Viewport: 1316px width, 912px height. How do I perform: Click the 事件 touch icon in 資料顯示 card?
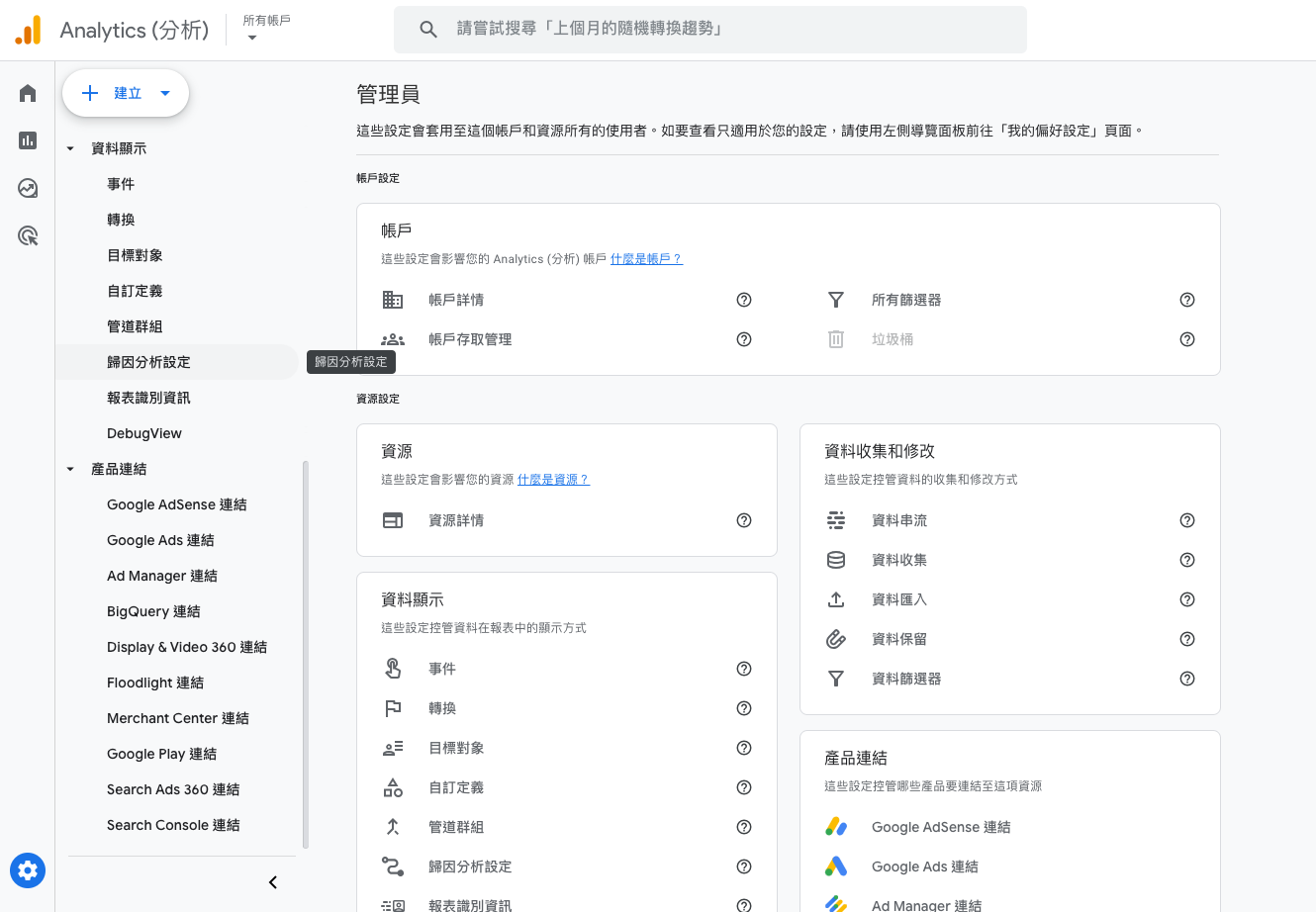tap(393, 669)
